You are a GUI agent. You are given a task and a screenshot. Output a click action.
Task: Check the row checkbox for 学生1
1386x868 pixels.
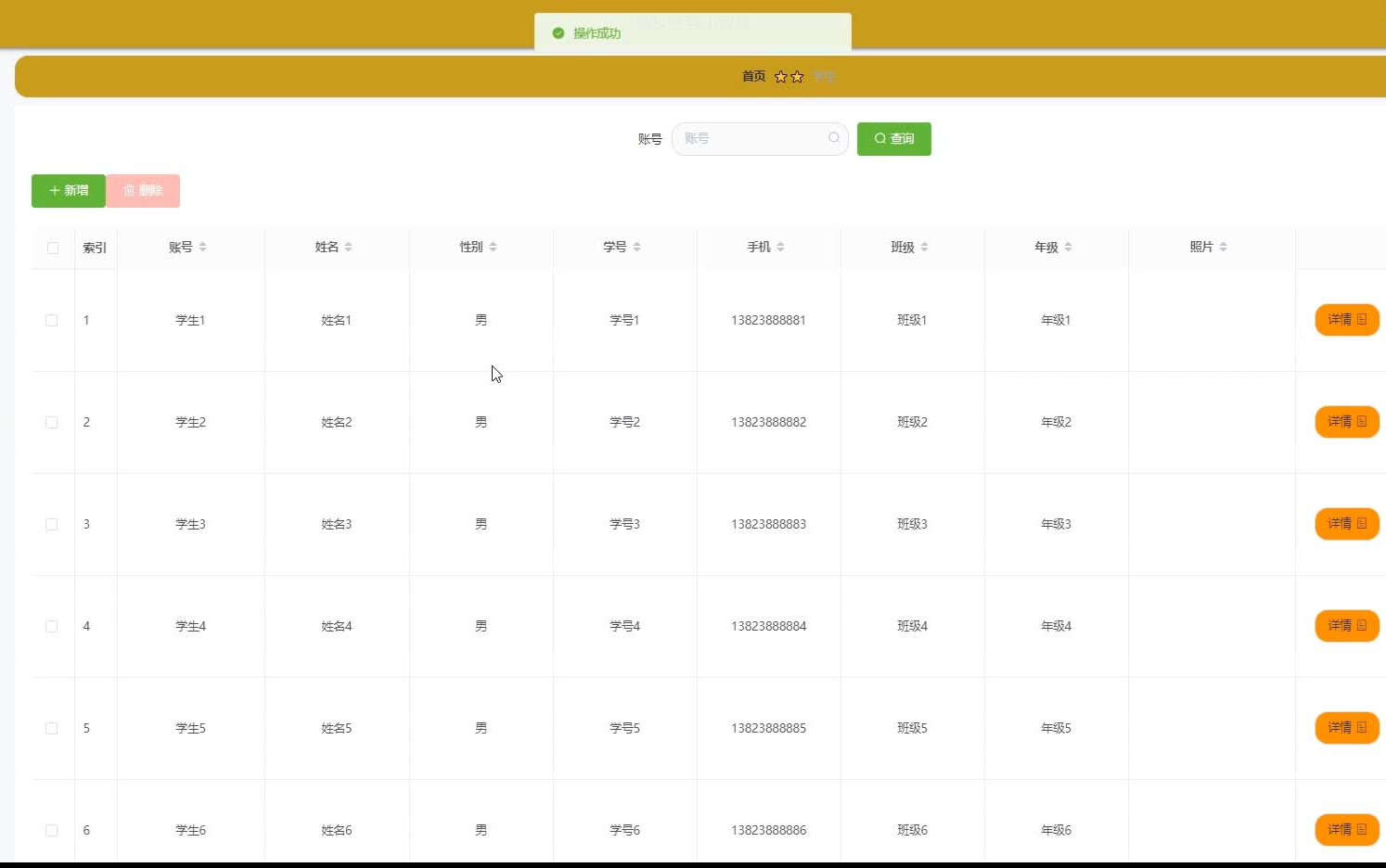pos(52,320)
